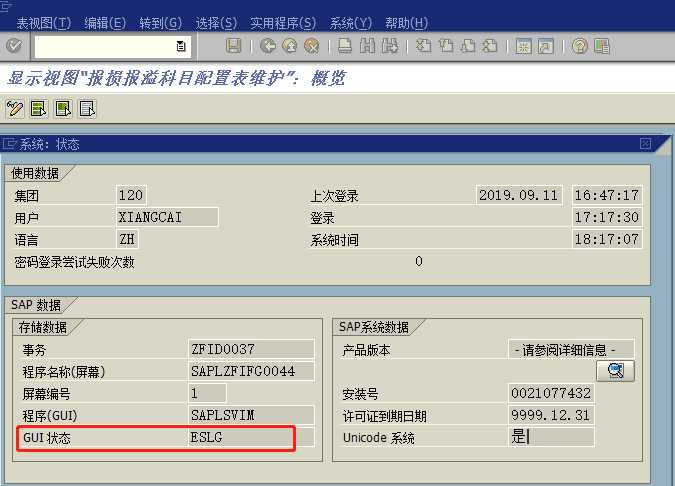The height and width of the screenshot is (486, 675).
Task: Click the yellow Help question mark icon
Action: (579, 46)
